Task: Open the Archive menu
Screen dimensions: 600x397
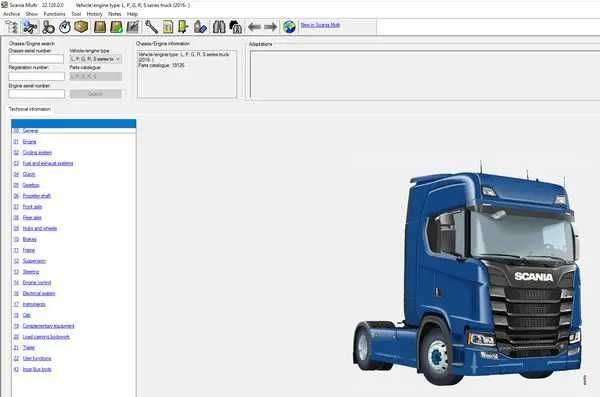Action: 11,14
